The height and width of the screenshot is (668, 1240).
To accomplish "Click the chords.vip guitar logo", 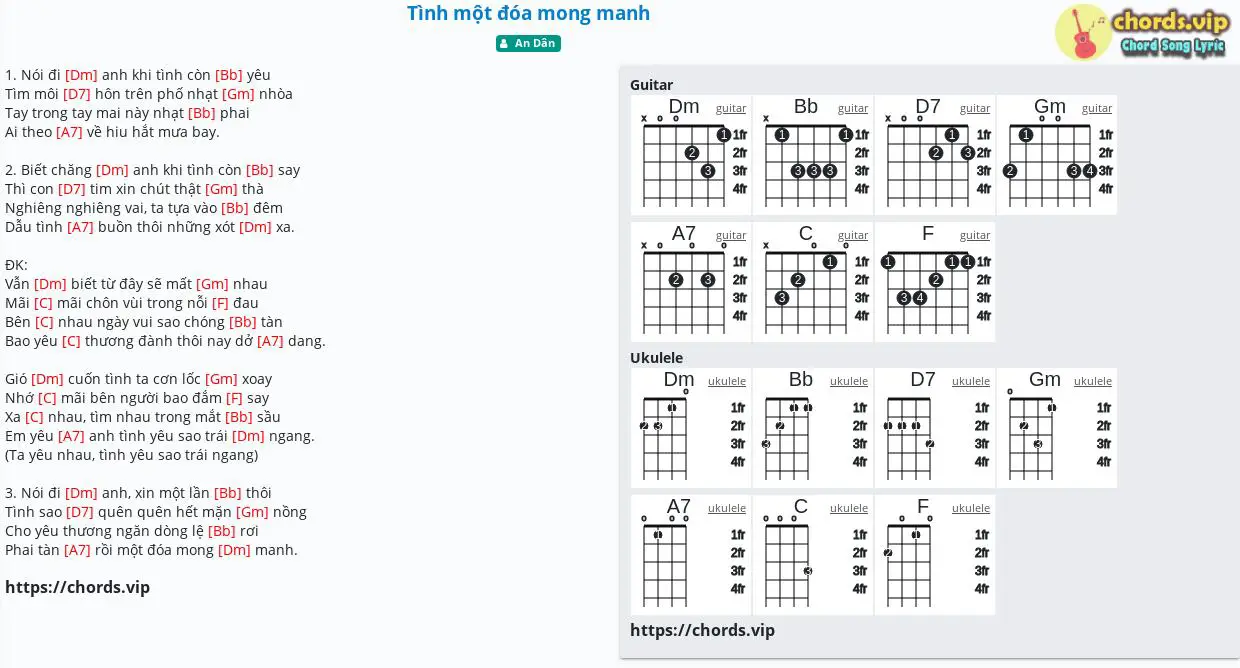I will (x=1142, y=32).
